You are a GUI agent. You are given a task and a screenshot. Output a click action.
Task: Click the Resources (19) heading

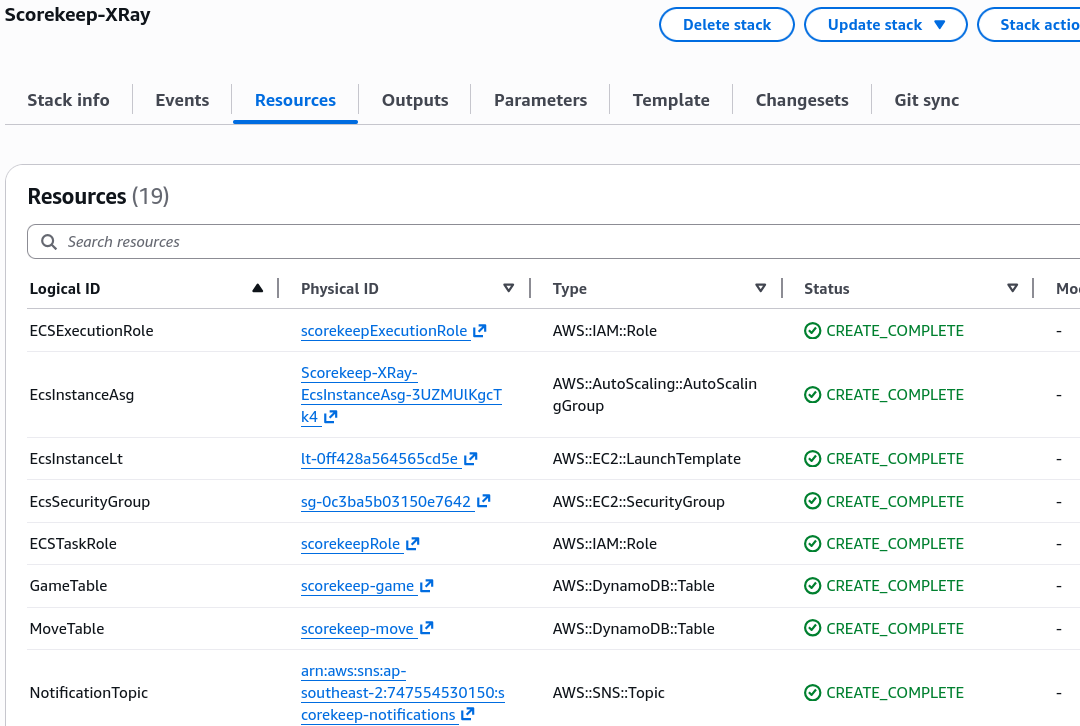pos(98,196)
